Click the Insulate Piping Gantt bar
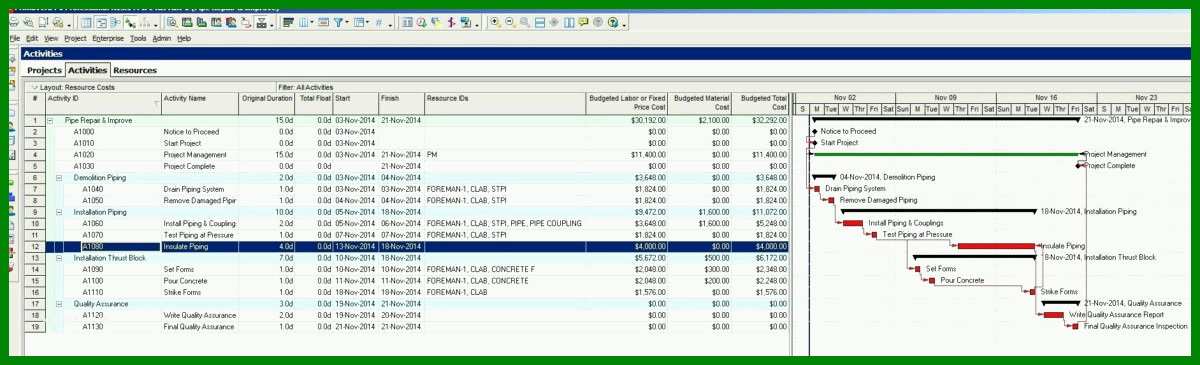 996,245
